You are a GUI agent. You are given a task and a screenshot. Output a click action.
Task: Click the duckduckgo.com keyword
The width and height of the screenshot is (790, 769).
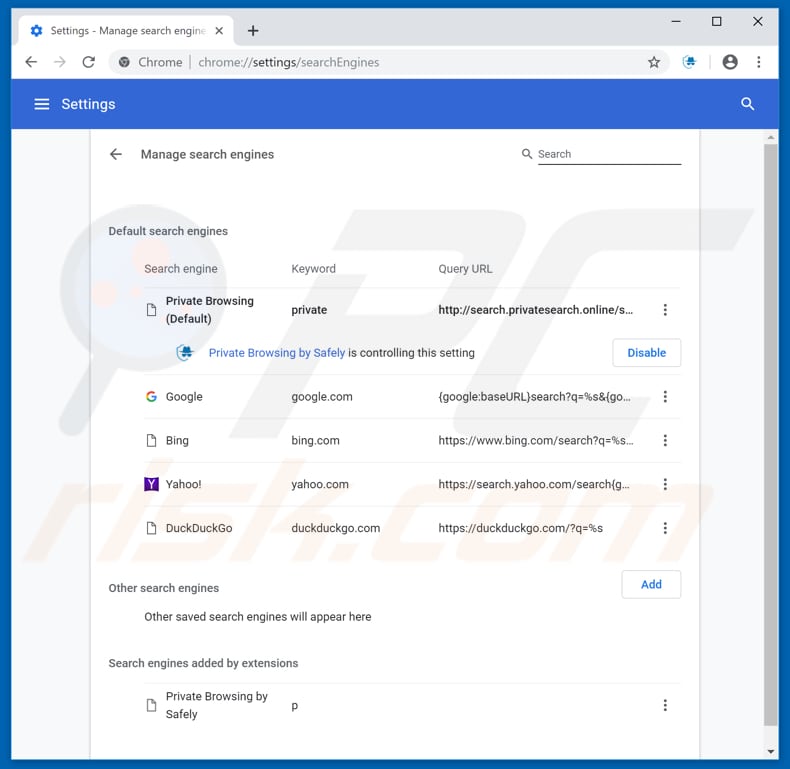pos(336,528)
